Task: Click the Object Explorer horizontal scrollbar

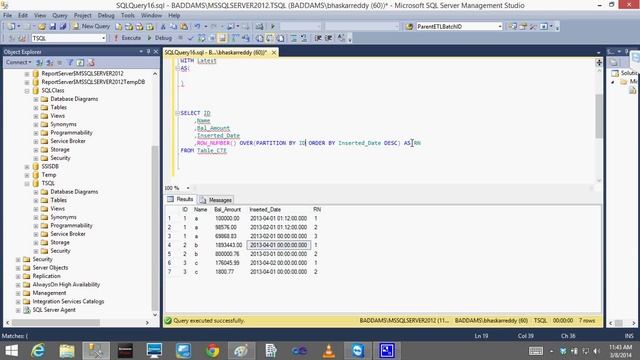Action: pos(56,322)
